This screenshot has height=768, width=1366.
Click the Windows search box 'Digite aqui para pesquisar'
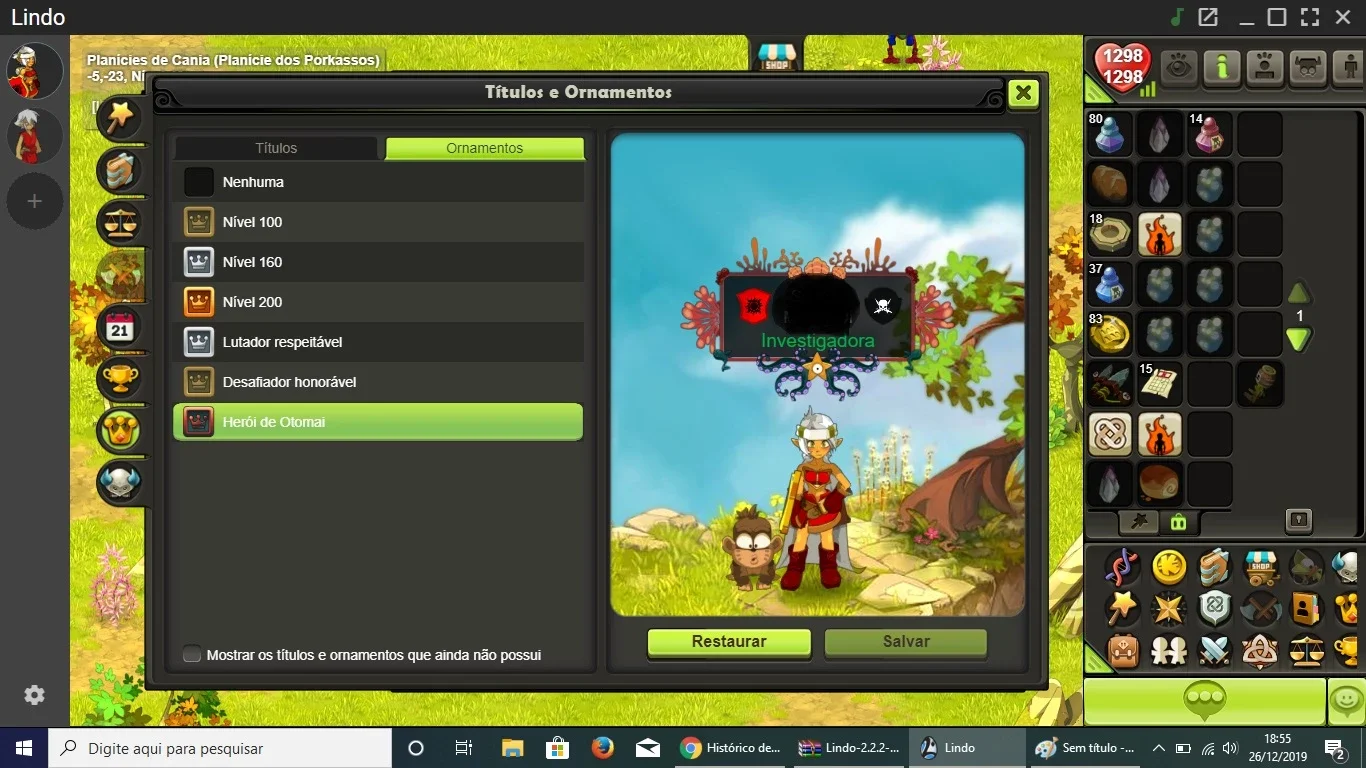220,748
